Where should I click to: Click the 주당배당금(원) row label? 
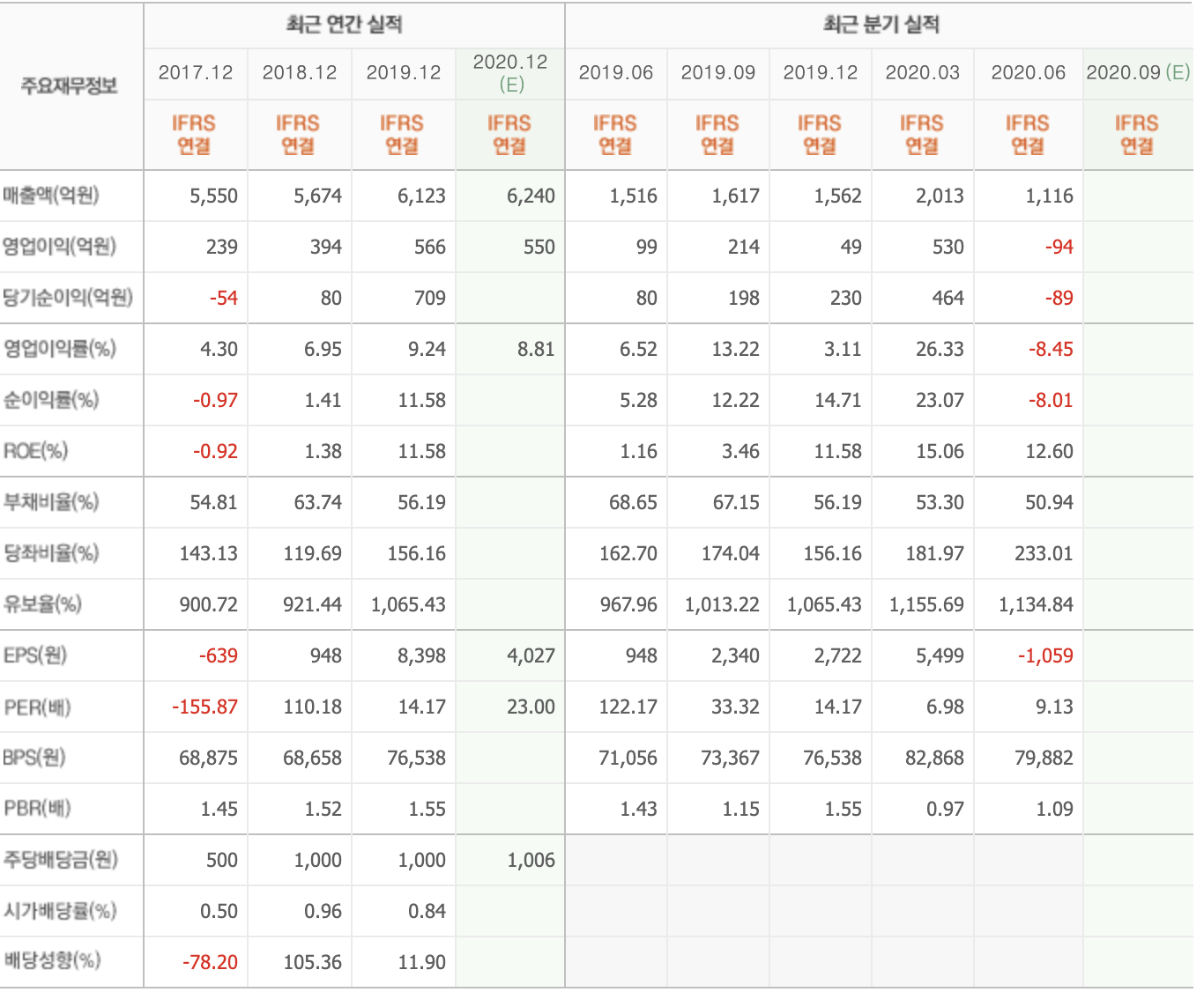point(61,860)
